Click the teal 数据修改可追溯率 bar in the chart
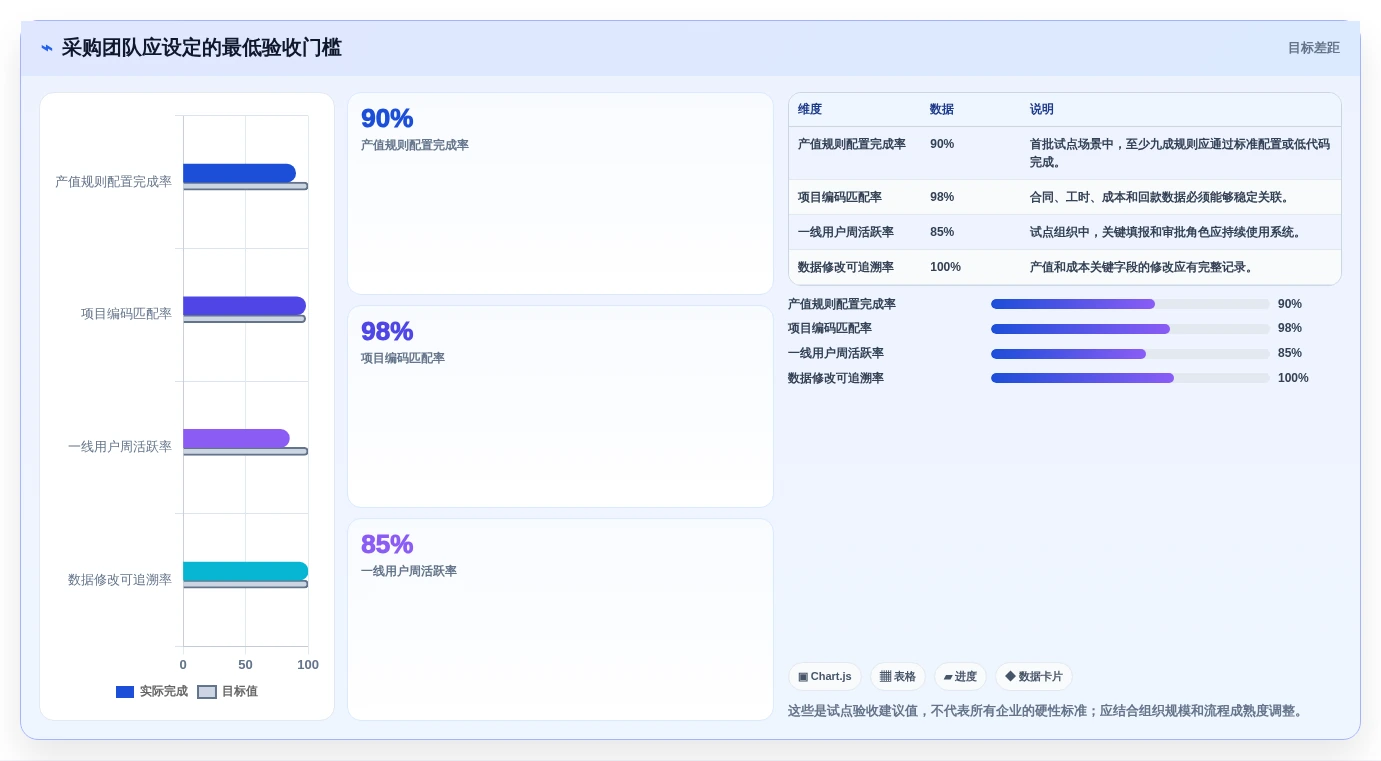 click(245, 571)
